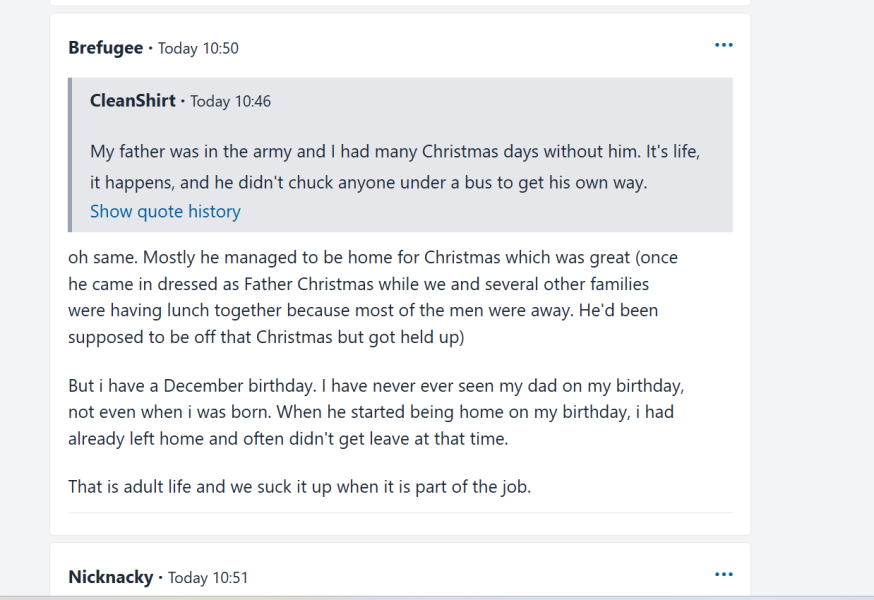Open Brefugee's user profile name
This screenshot has height=600, width=874.
105,48
